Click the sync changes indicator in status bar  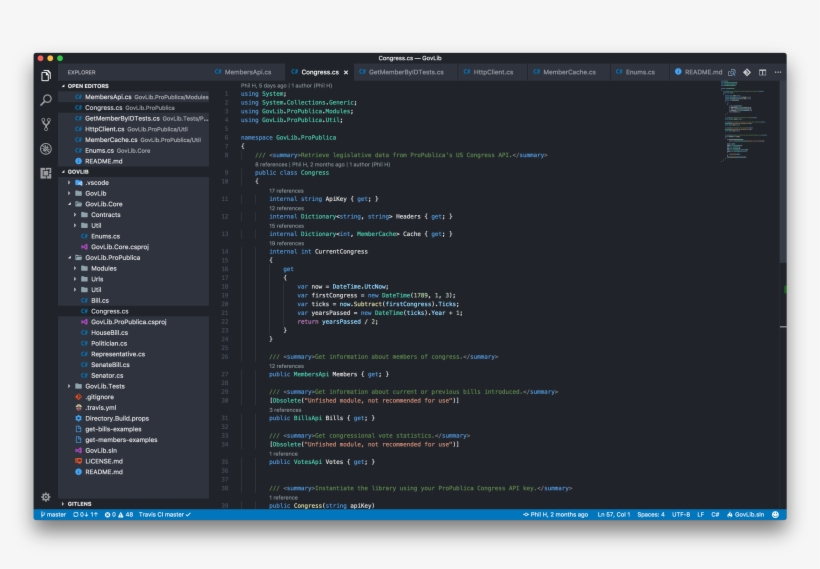[85, 515]
